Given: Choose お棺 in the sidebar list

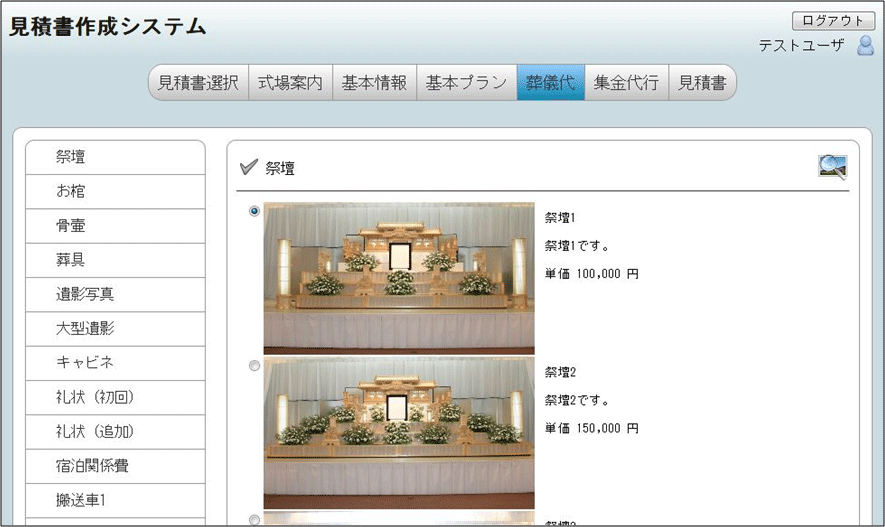Looking at the screenshot, I should tap(115, 192).
